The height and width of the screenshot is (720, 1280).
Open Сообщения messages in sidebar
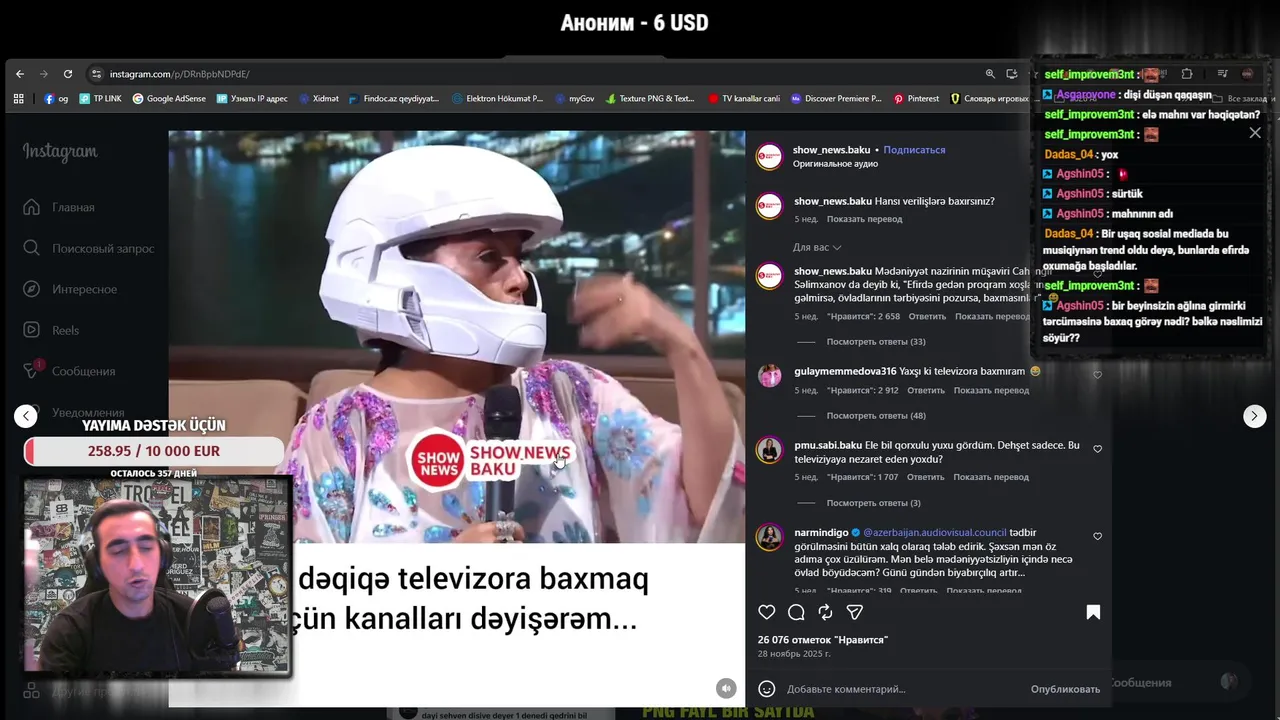point(70,371)
